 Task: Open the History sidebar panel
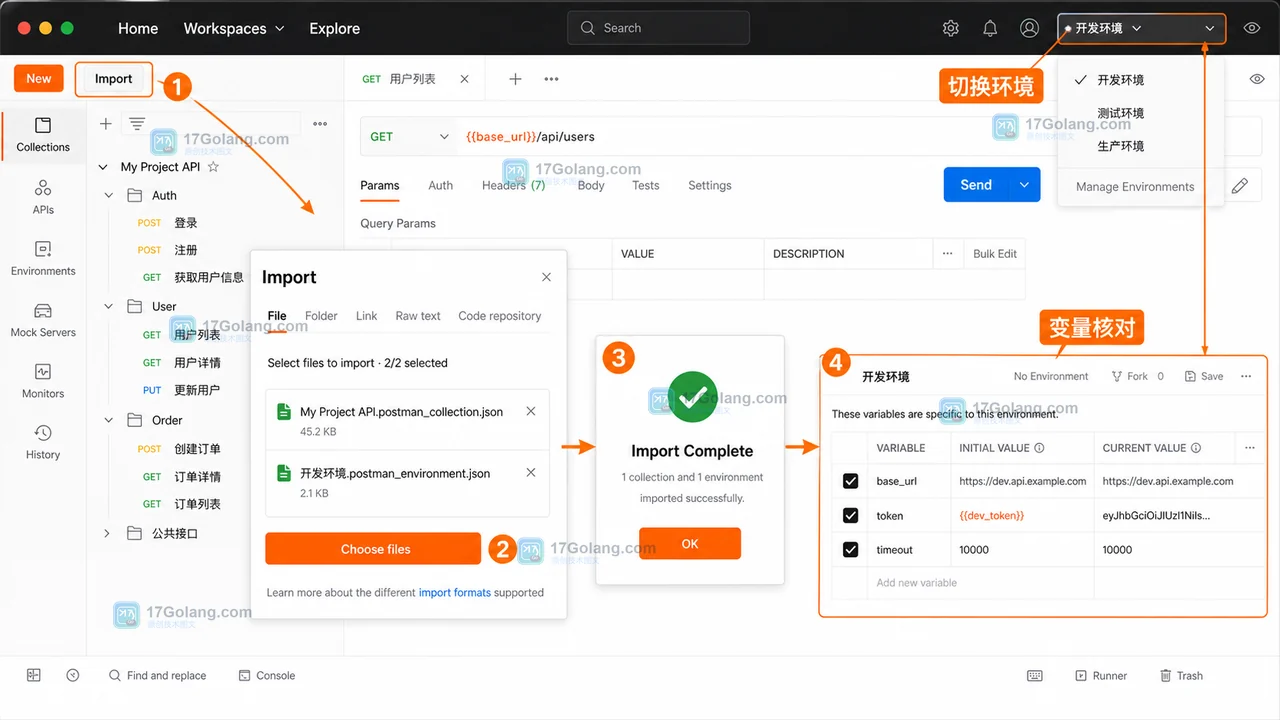click(x=43, y=442)
